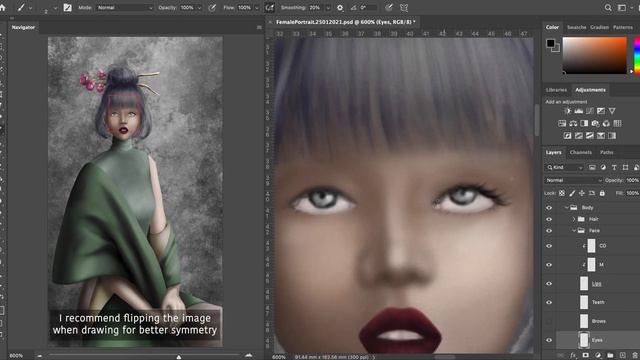Toggle the airbrush build-up effect
The image size is (640, 360).
pos(270,7)
